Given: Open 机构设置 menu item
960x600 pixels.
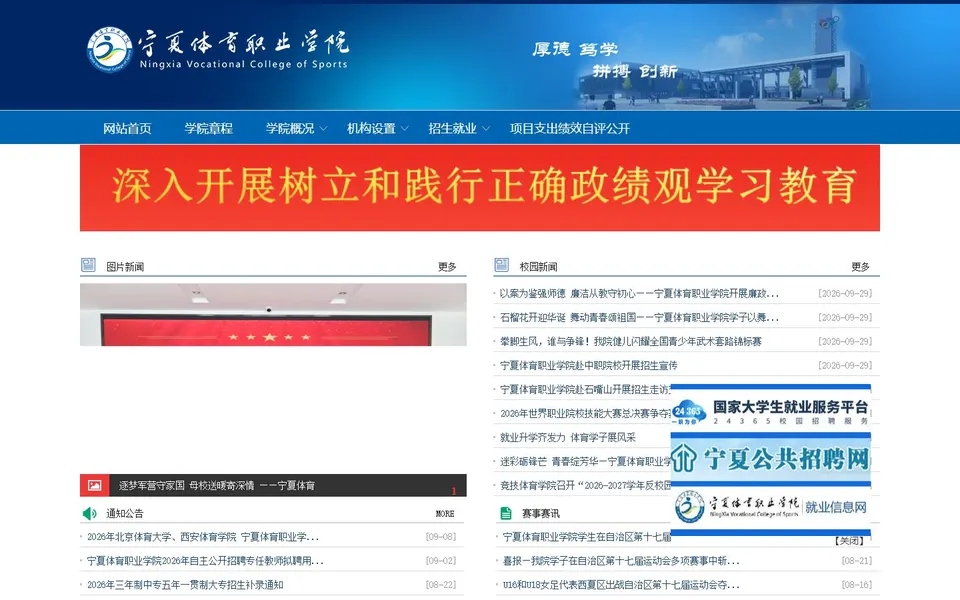Looking at the screenshot, I should coord(371,128).
